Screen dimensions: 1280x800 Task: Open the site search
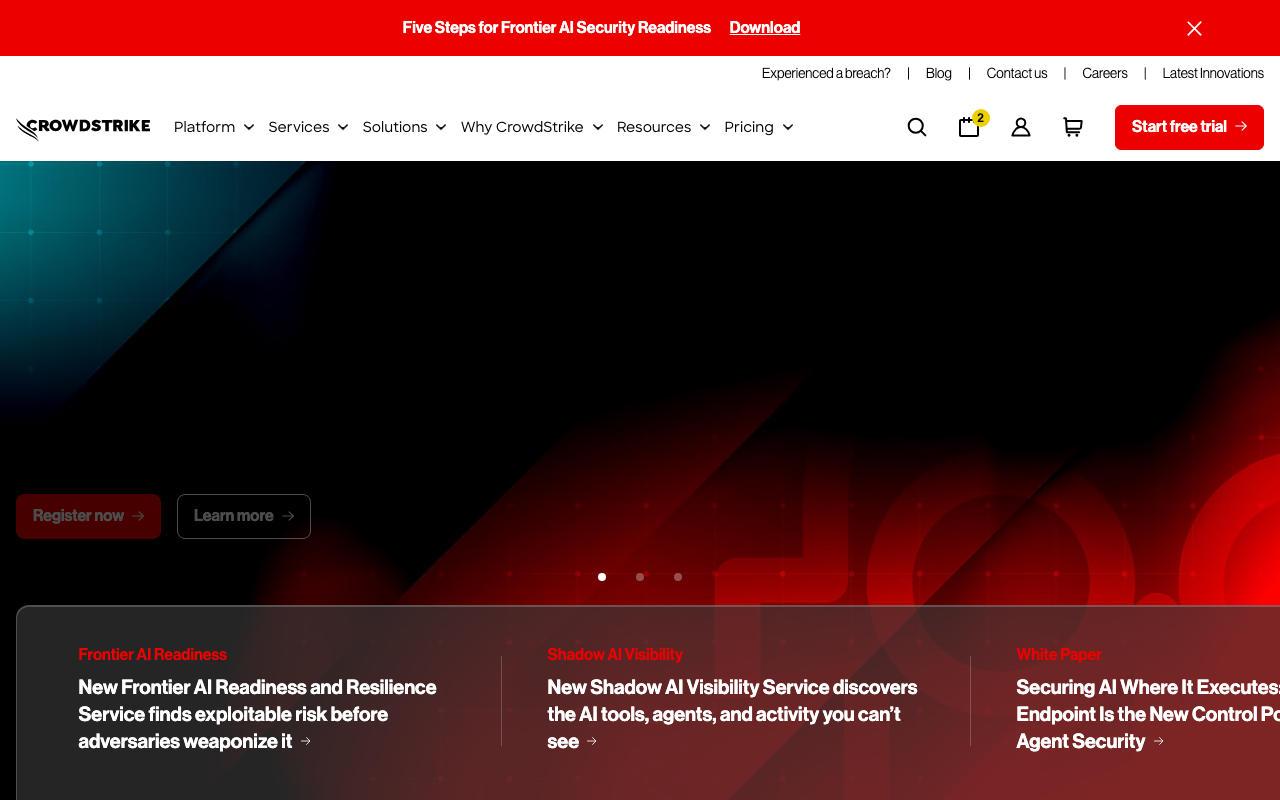(916, 127)
